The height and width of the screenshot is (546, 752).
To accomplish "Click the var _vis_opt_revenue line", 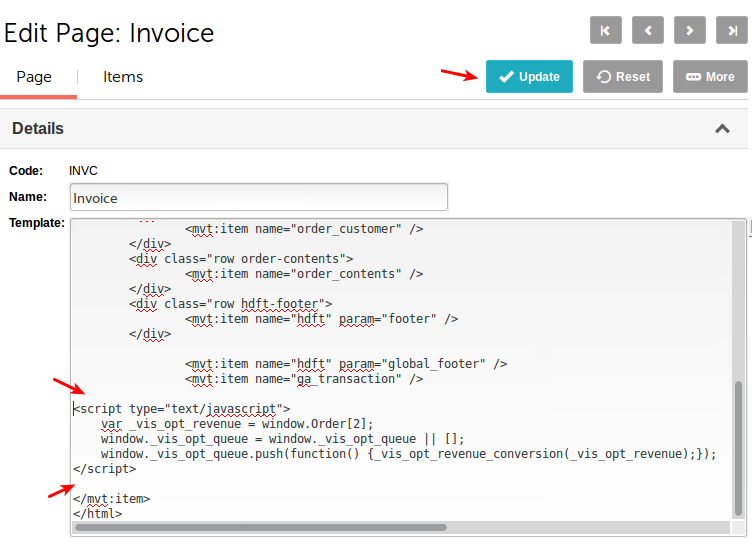I will [237, 424].
